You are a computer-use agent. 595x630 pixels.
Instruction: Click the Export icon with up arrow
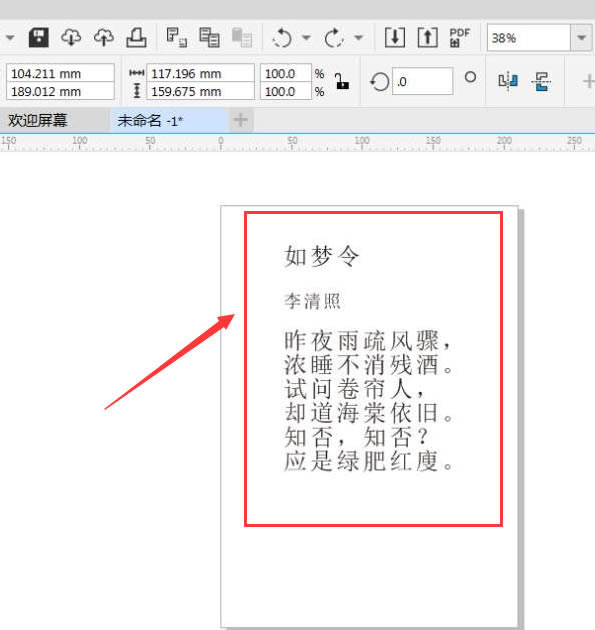[x=428, y=37]
